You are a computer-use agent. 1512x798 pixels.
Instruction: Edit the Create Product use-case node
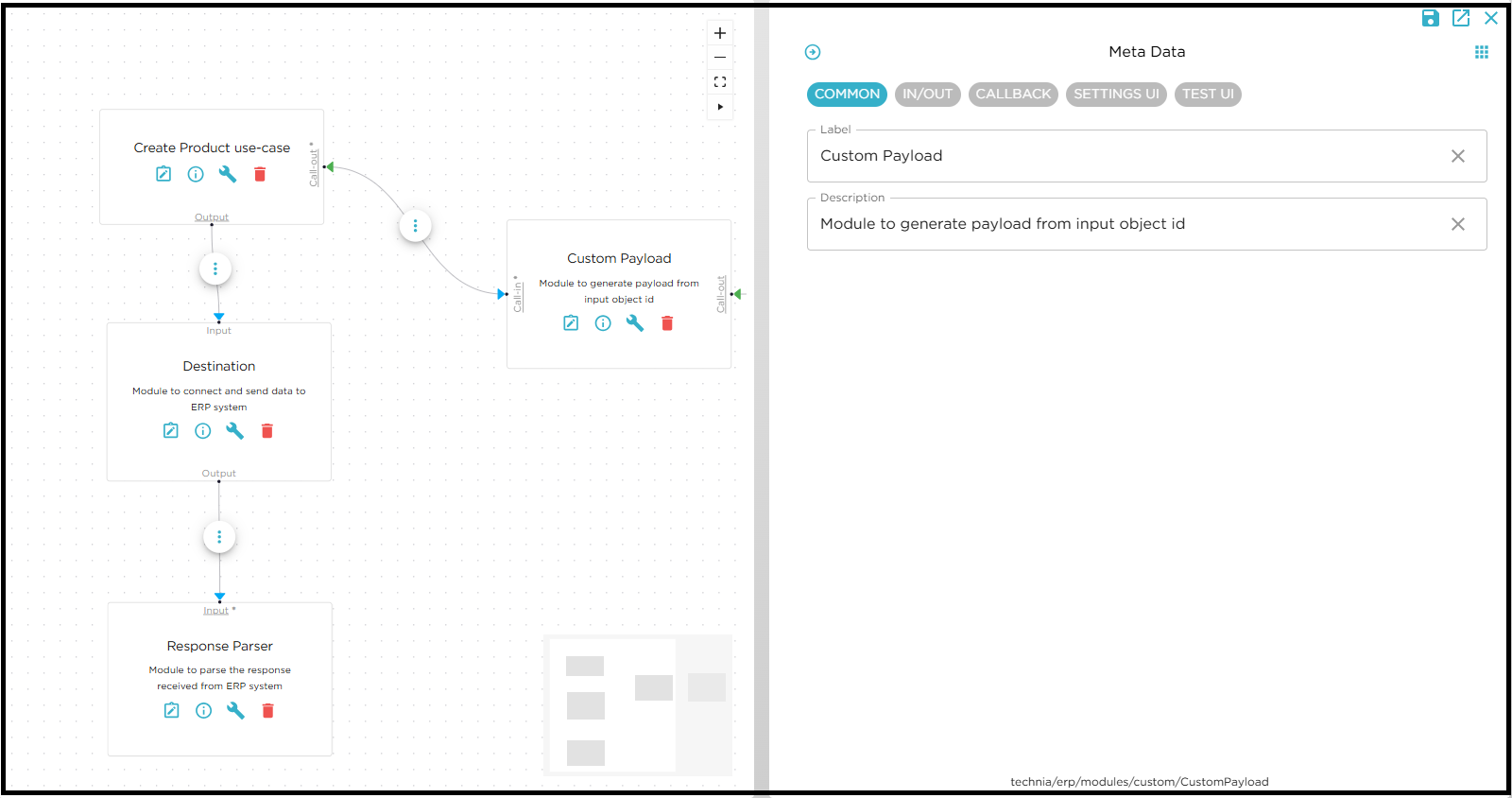pos(163,174)
